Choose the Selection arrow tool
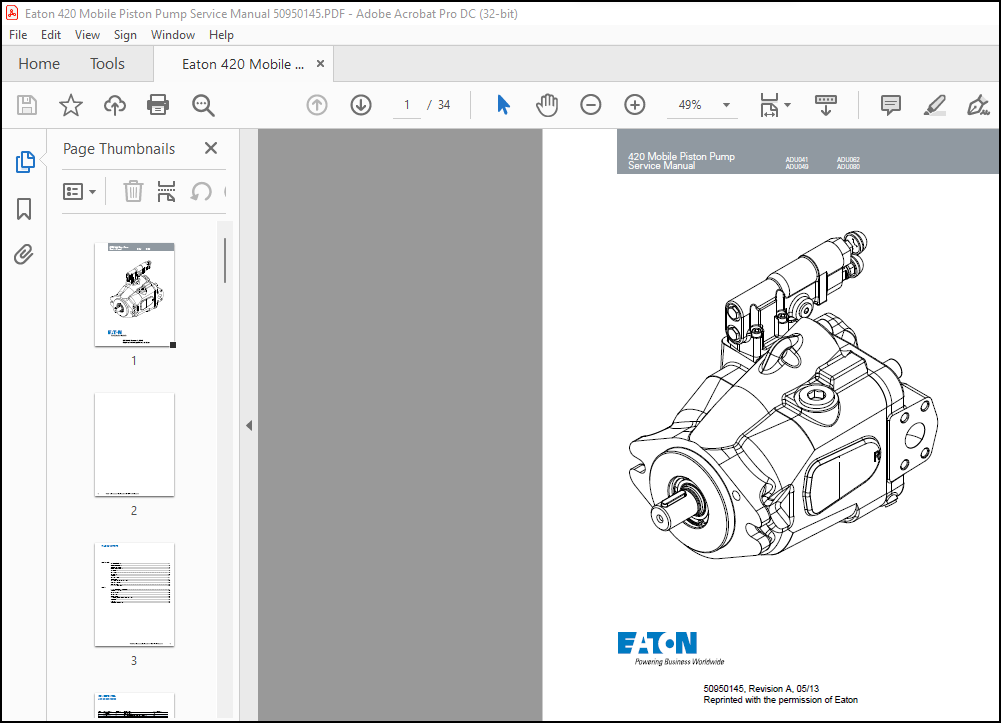 [503, 105]
